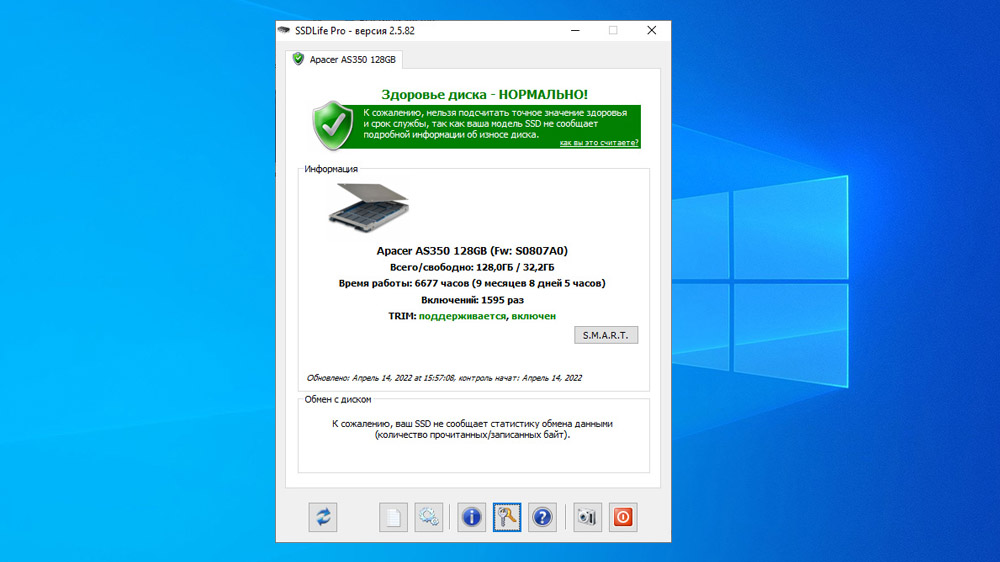Image resolution: width=1000 pixels, height=562 pixels.
Task: Open help with the question mark icon
Action: tap(542, 517)
